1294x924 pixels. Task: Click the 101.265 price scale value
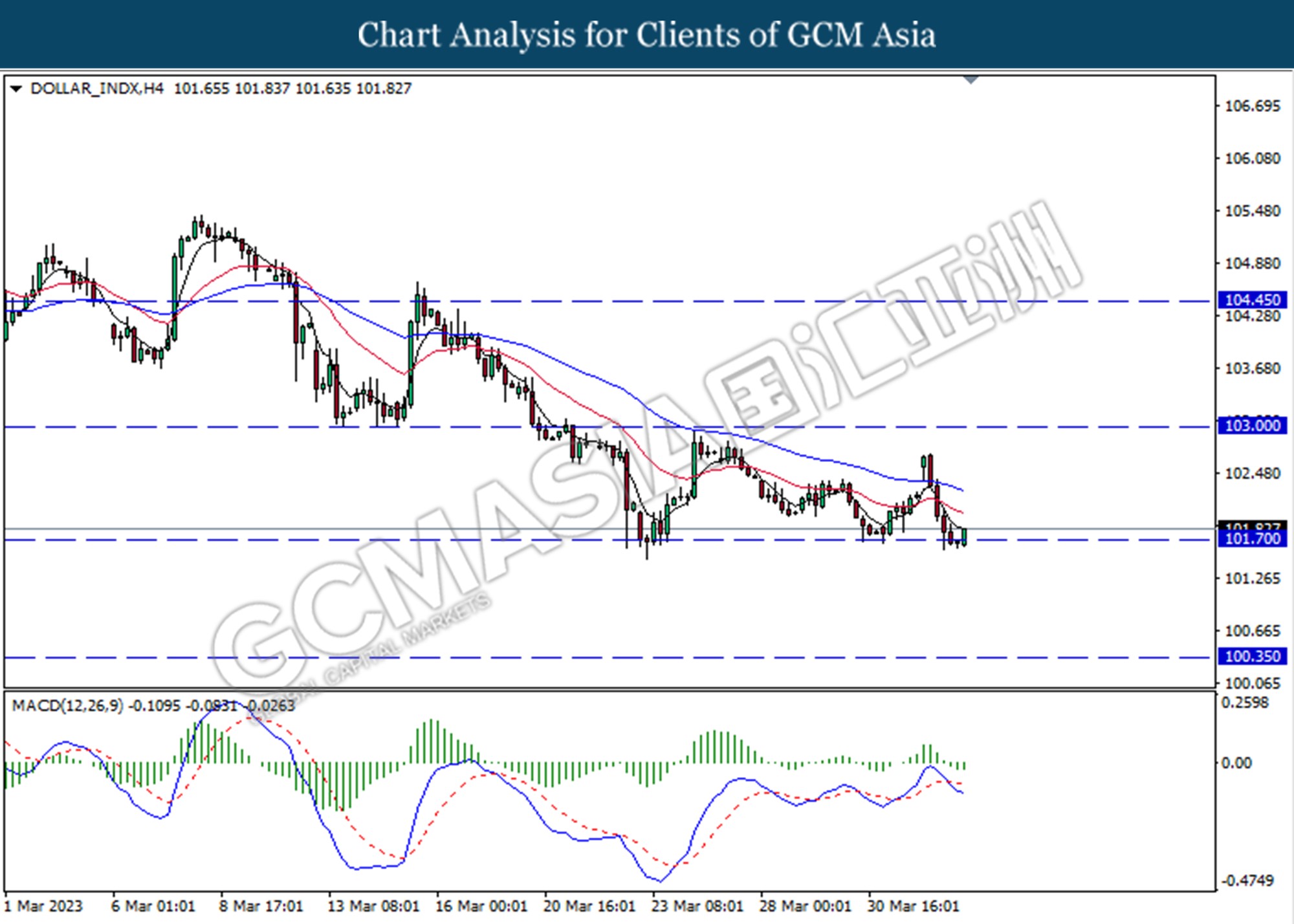click(x=1253, y=578)
